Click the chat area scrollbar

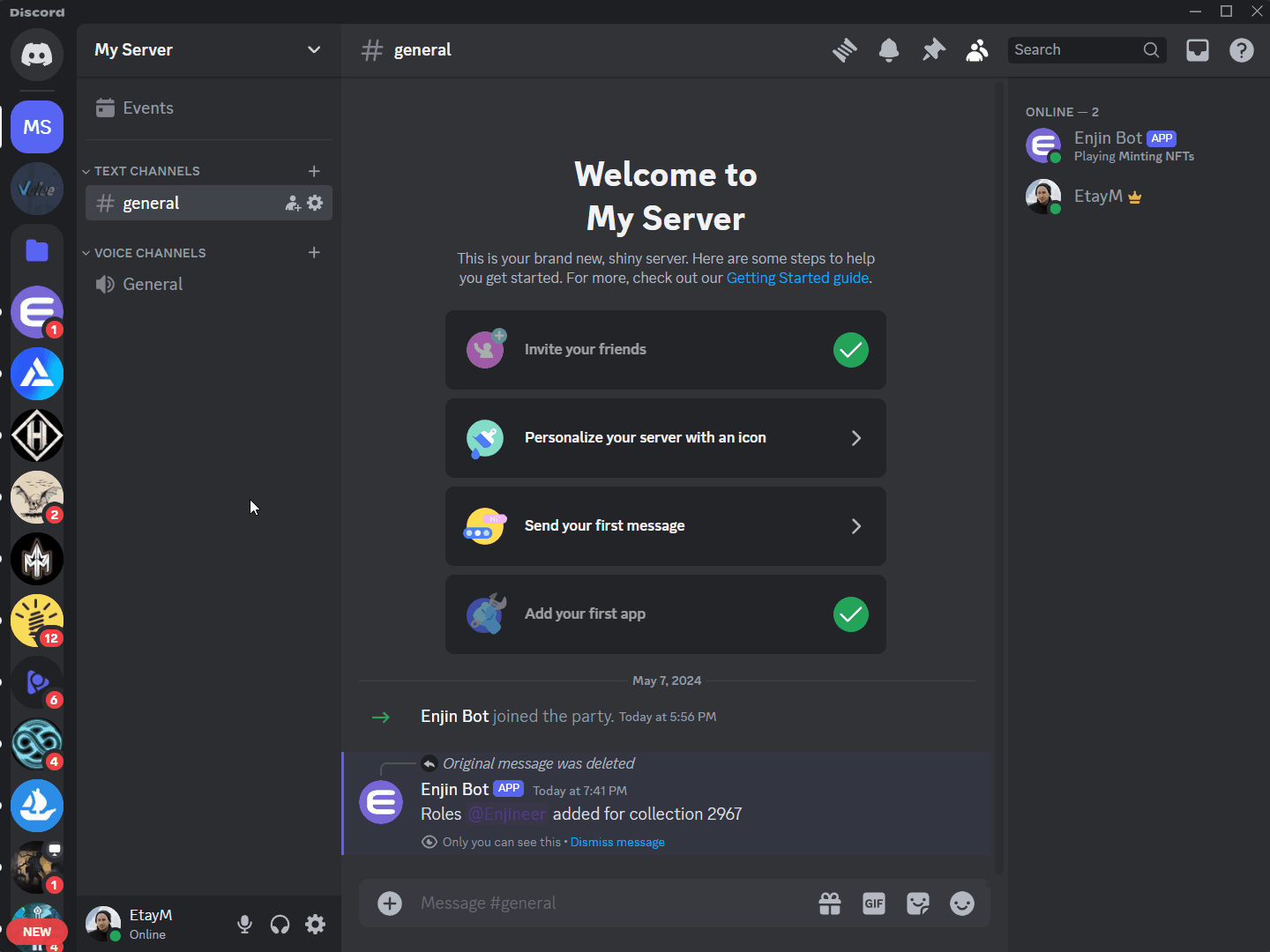pos(999,476)
